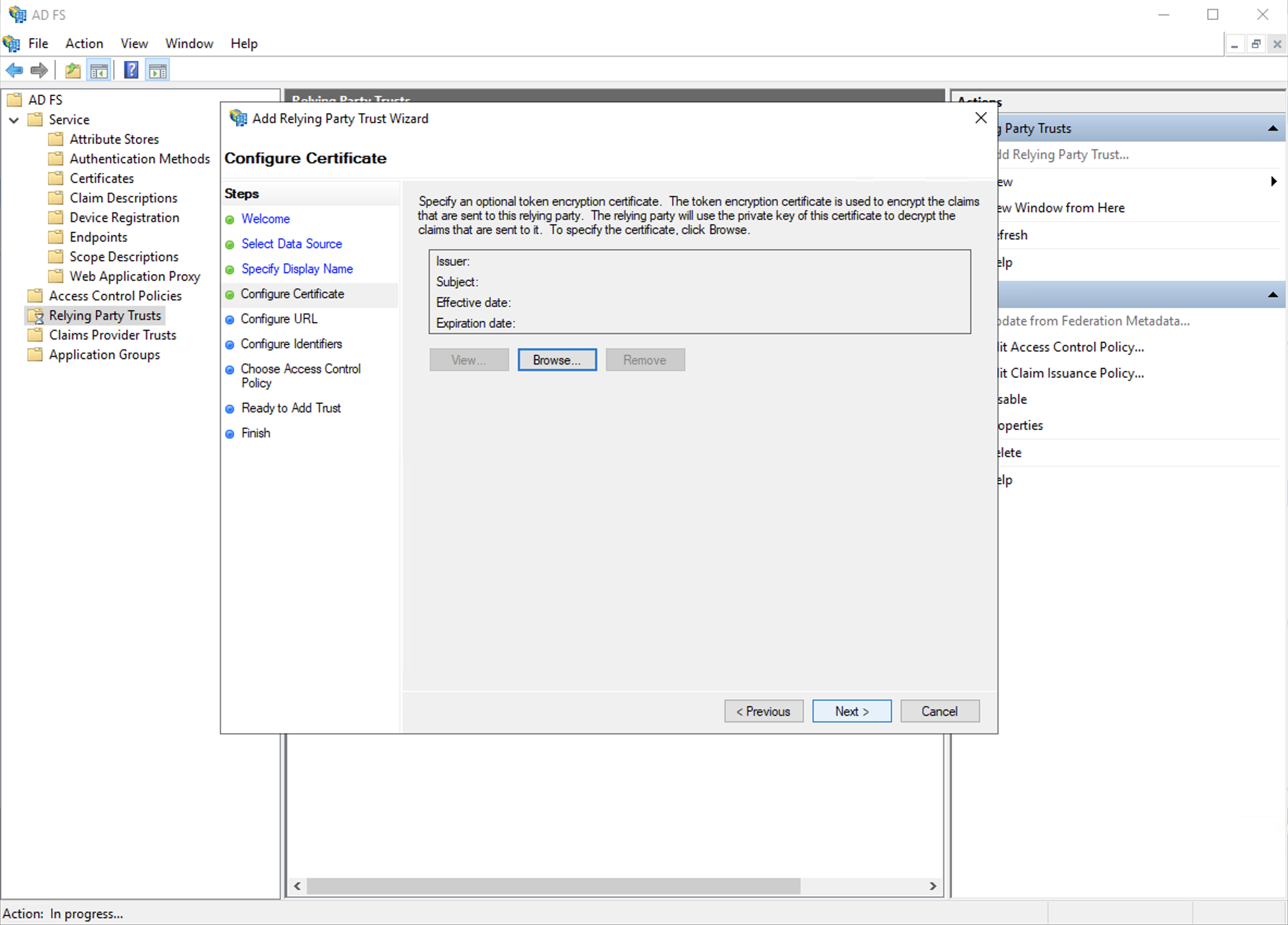
Task: Expand the View submenu arrow in Actions
Action: (1274, 181)
